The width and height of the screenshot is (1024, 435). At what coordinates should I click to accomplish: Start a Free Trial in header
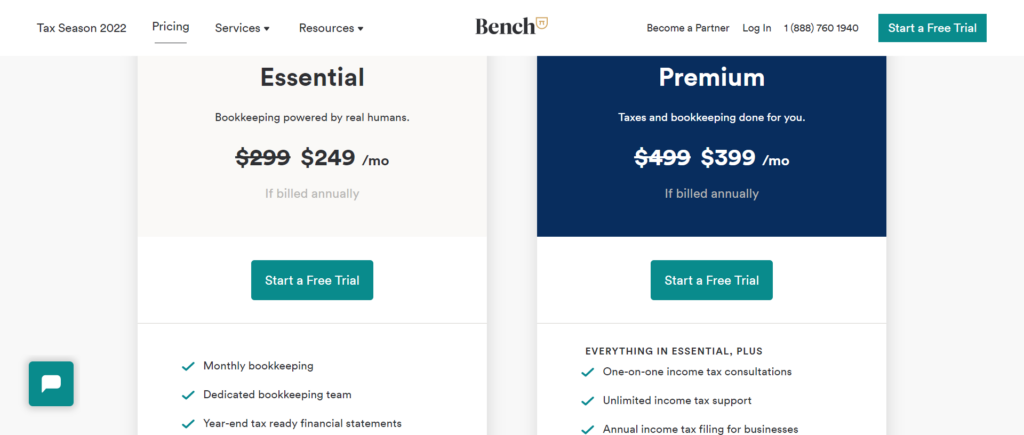932,28
